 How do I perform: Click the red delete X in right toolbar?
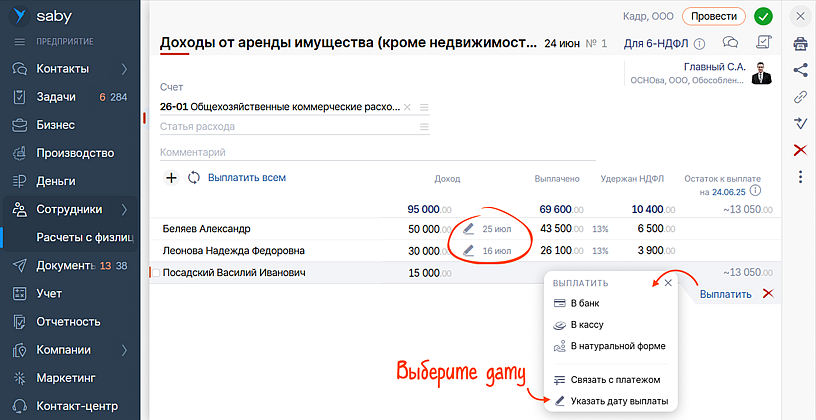[800, 150]
